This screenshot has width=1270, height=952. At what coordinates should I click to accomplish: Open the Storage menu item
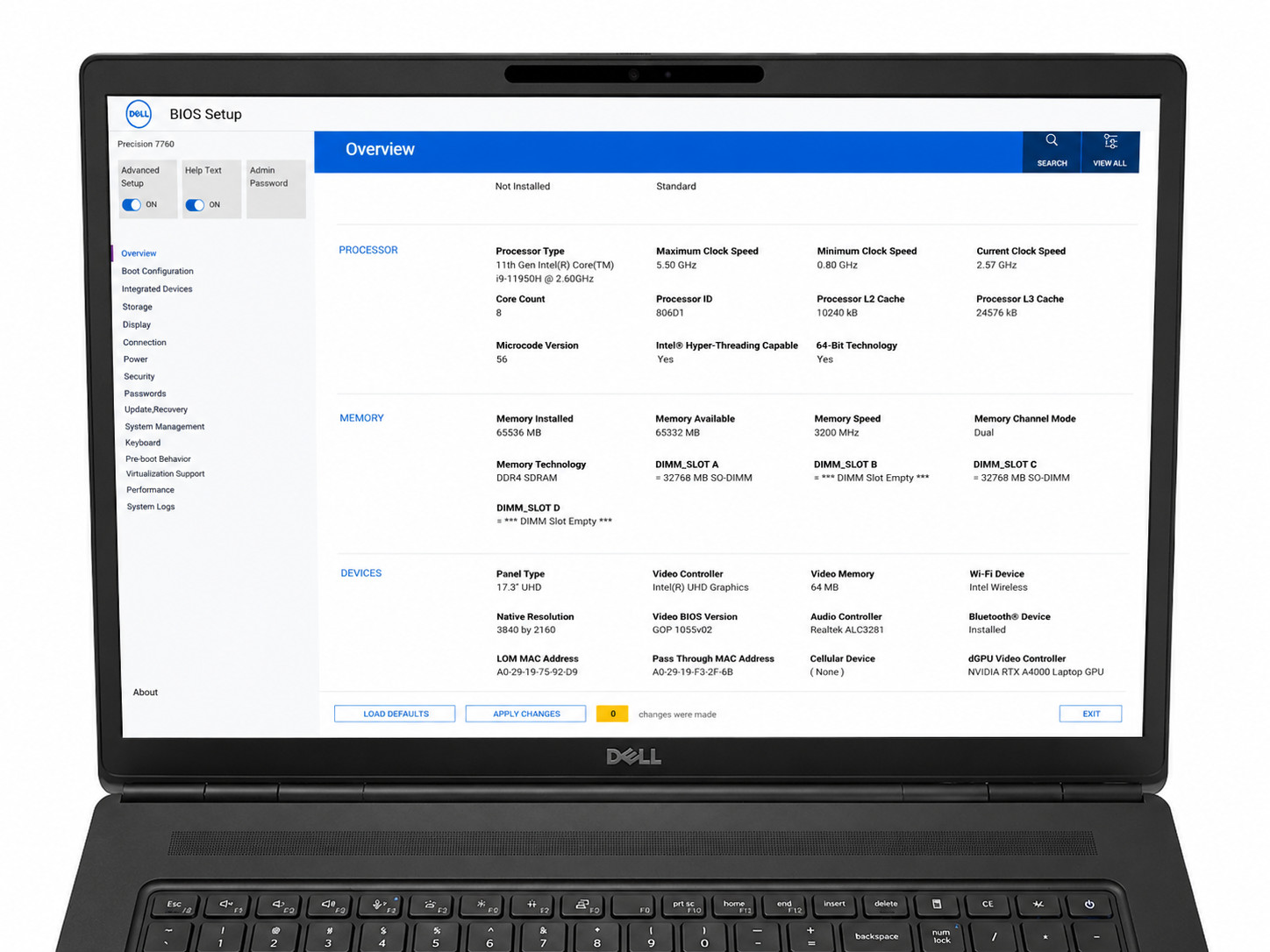pos(137,307)
